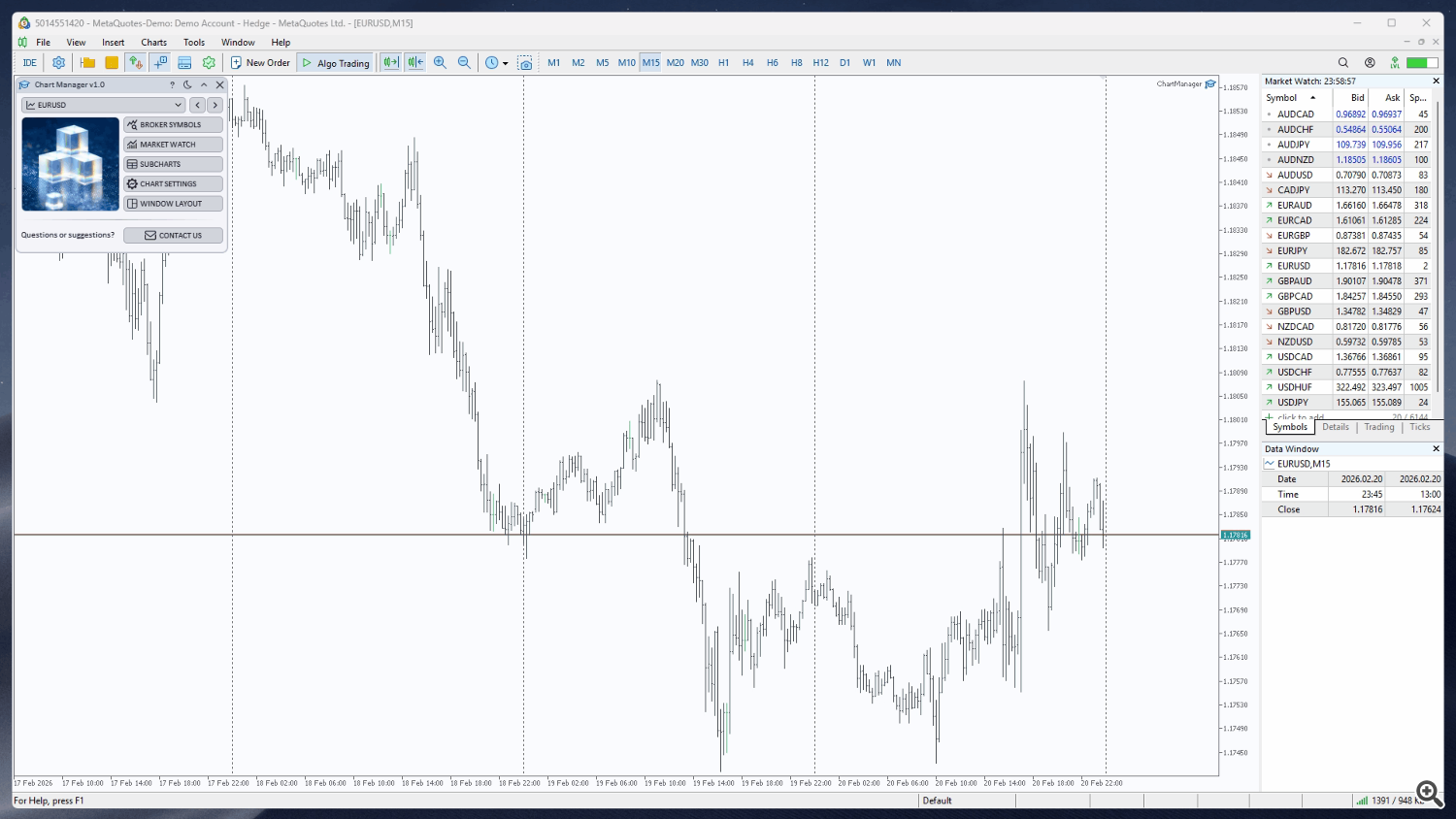Screen dimensions: 1456x819
Task: Open Chart Settings in Chart Manager panel
Action: point(173,183)
